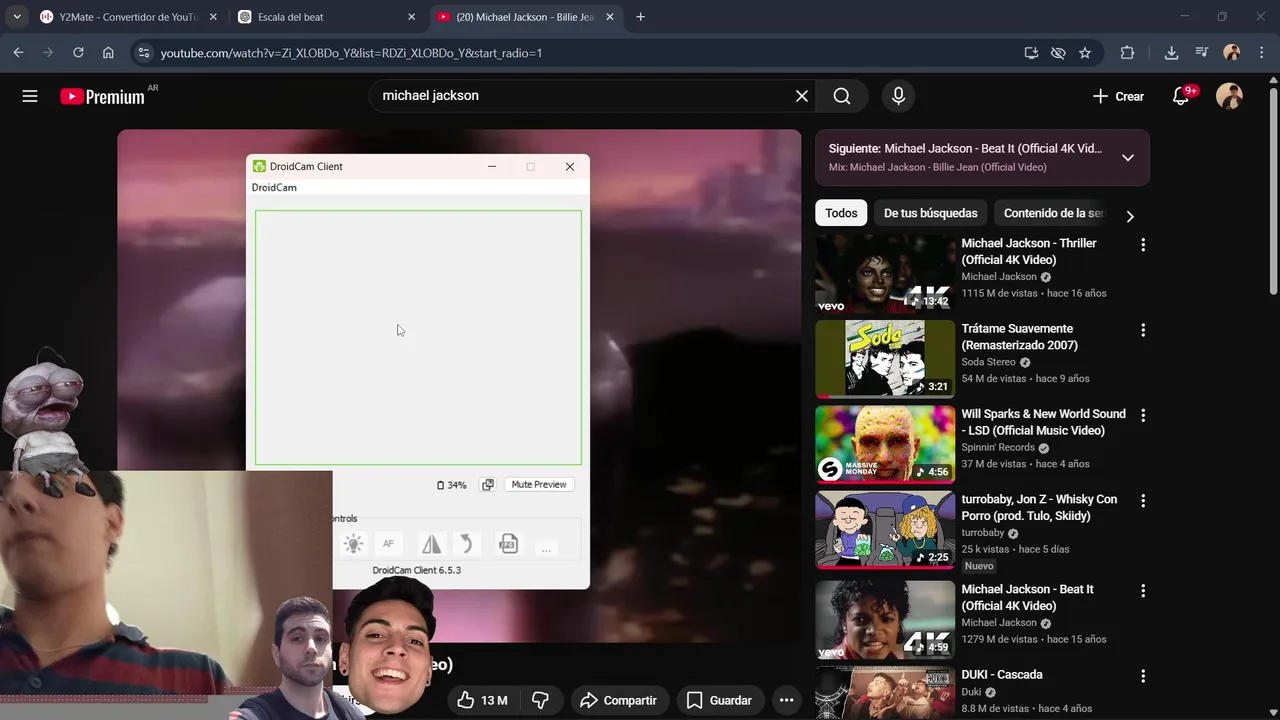Viewport: 1280px width, 720px height.
Task: Click the YouTube URL in the address bar
Action: [351, 53]
